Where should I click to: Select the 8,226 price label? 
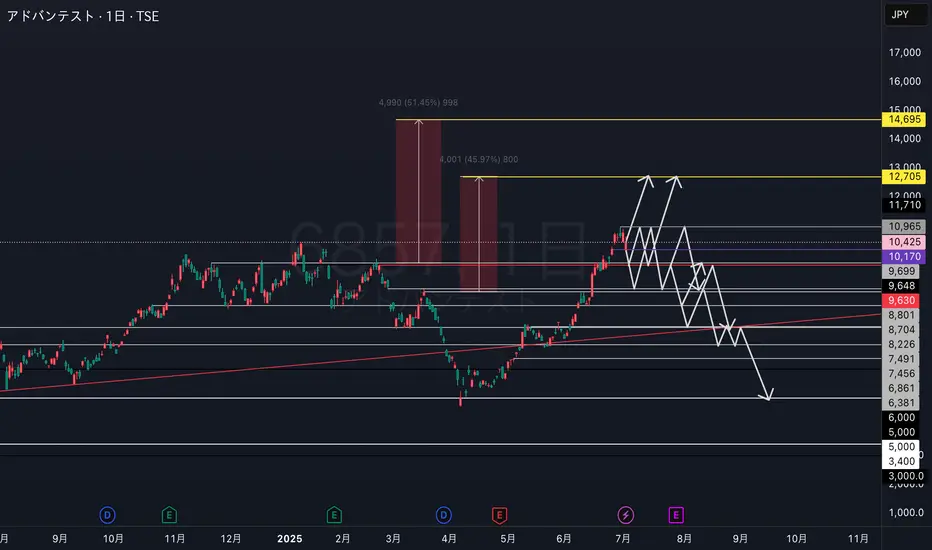(x=901, y=345)
